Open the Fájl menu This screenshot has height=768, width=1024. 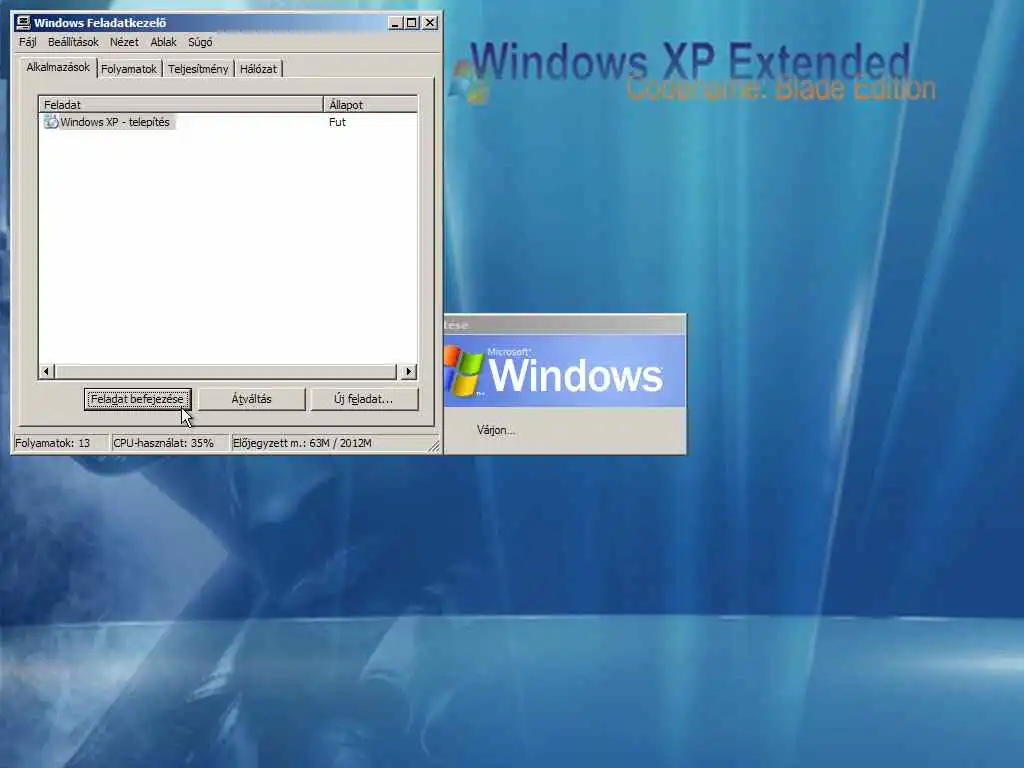click(27, 42)
